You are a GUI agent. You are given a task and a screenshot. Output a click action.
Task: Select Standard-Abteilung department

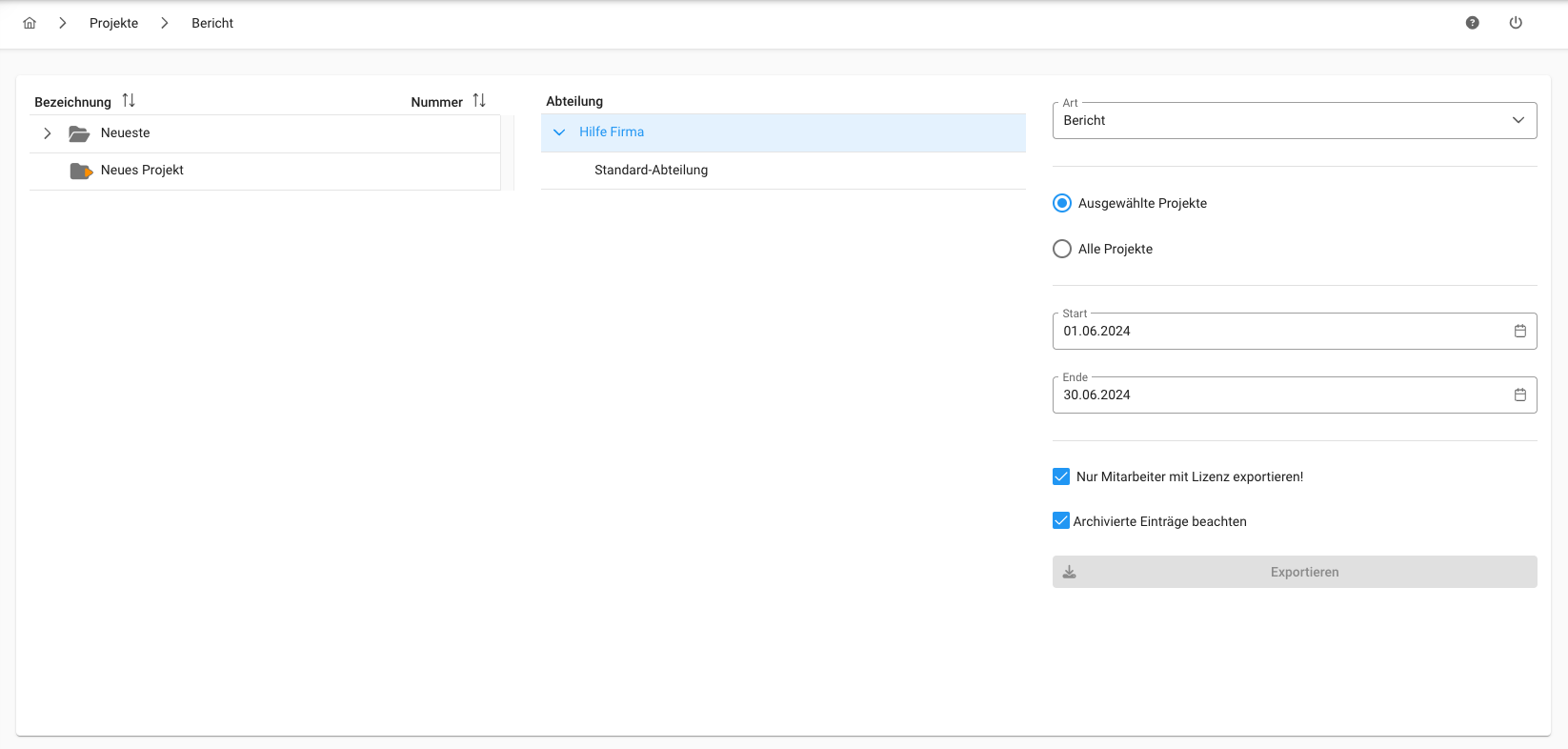(783, 171)
